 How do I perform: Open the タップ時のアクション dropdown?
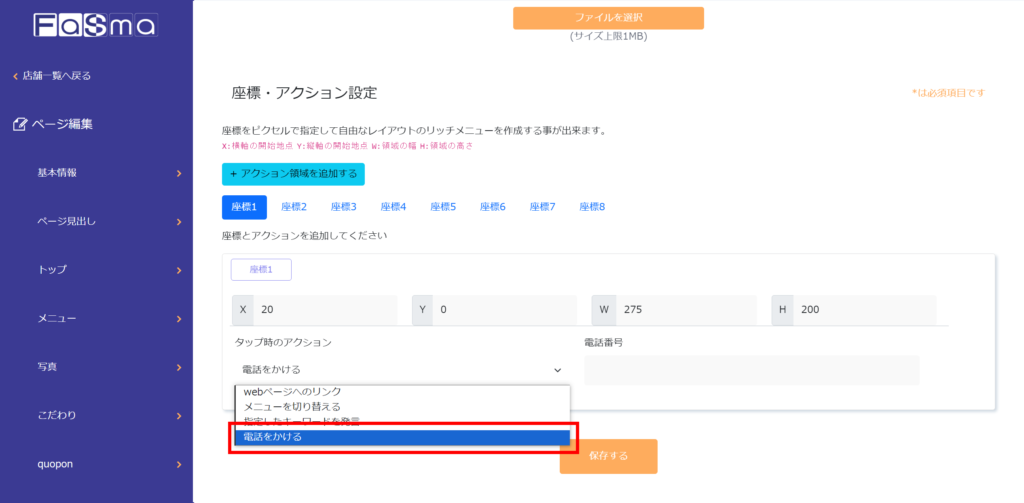tap(402, 370)
